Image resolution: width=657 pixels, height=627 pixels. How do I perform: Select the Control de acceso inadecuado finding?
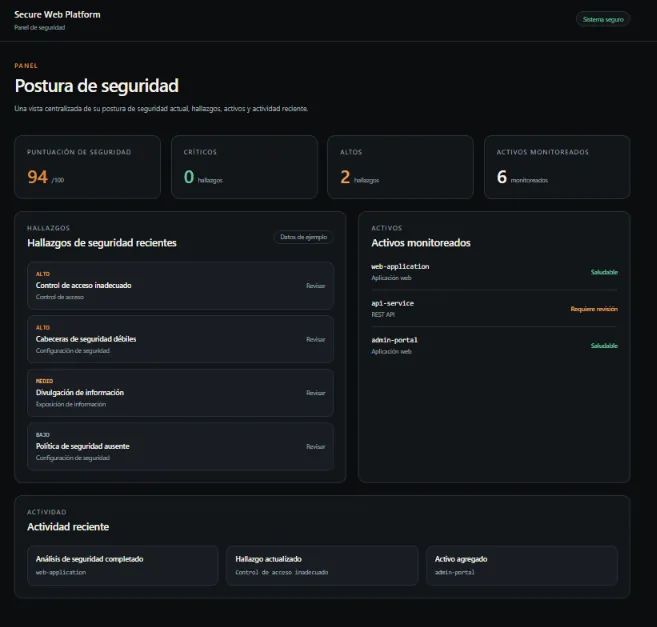(180, 286)
